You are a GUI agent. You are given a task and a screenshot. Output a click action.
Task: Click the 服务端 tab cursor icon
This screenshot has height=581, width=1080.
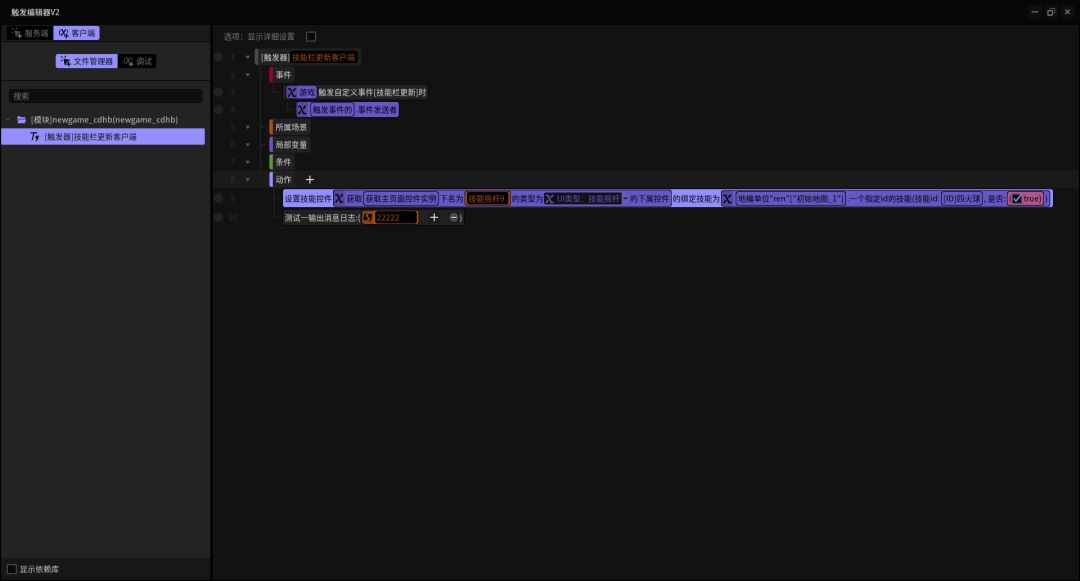[x=17, y=33]
